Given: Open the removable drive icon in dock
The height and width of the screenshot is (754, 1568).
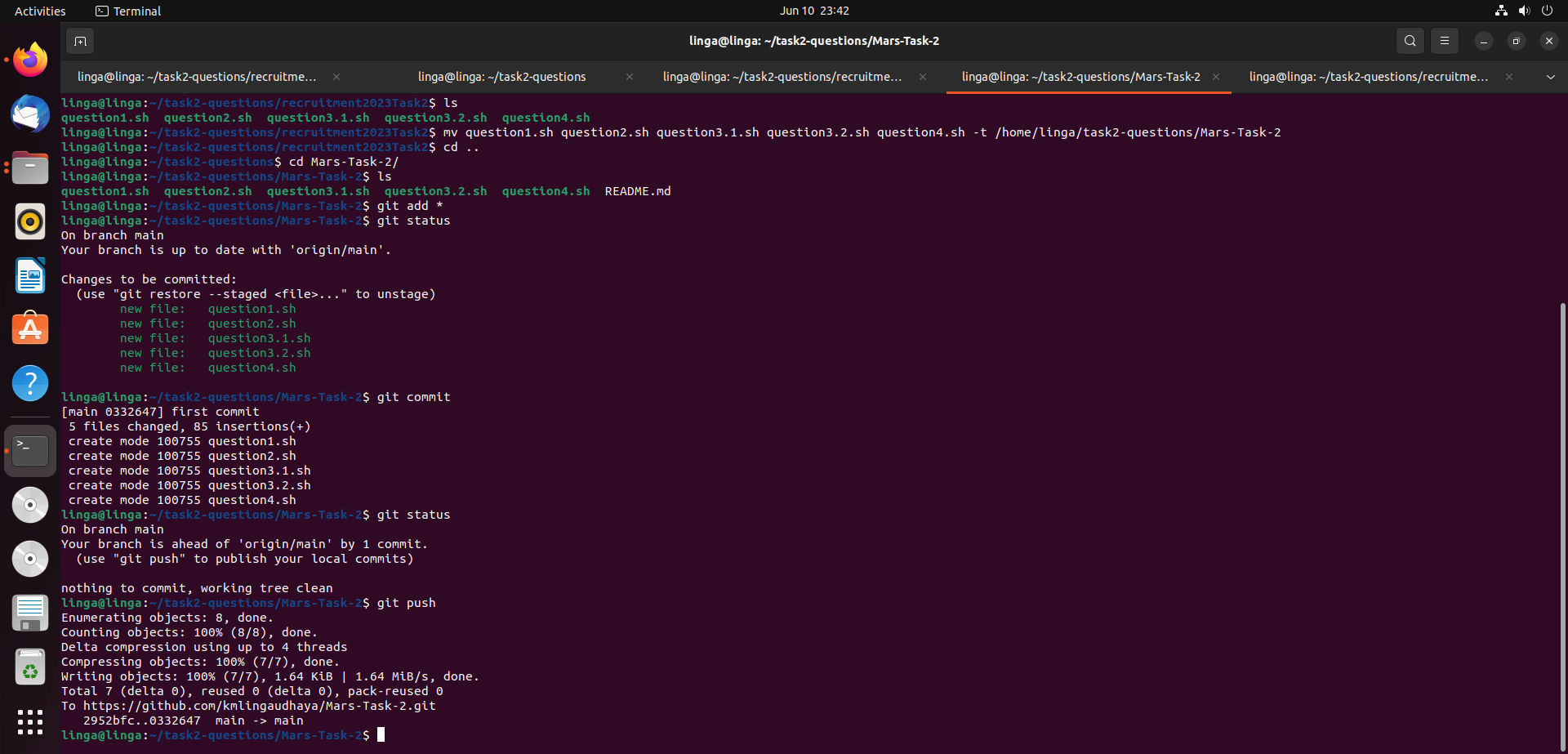Looking at the screenshot, I should click(x=30, y=613).
